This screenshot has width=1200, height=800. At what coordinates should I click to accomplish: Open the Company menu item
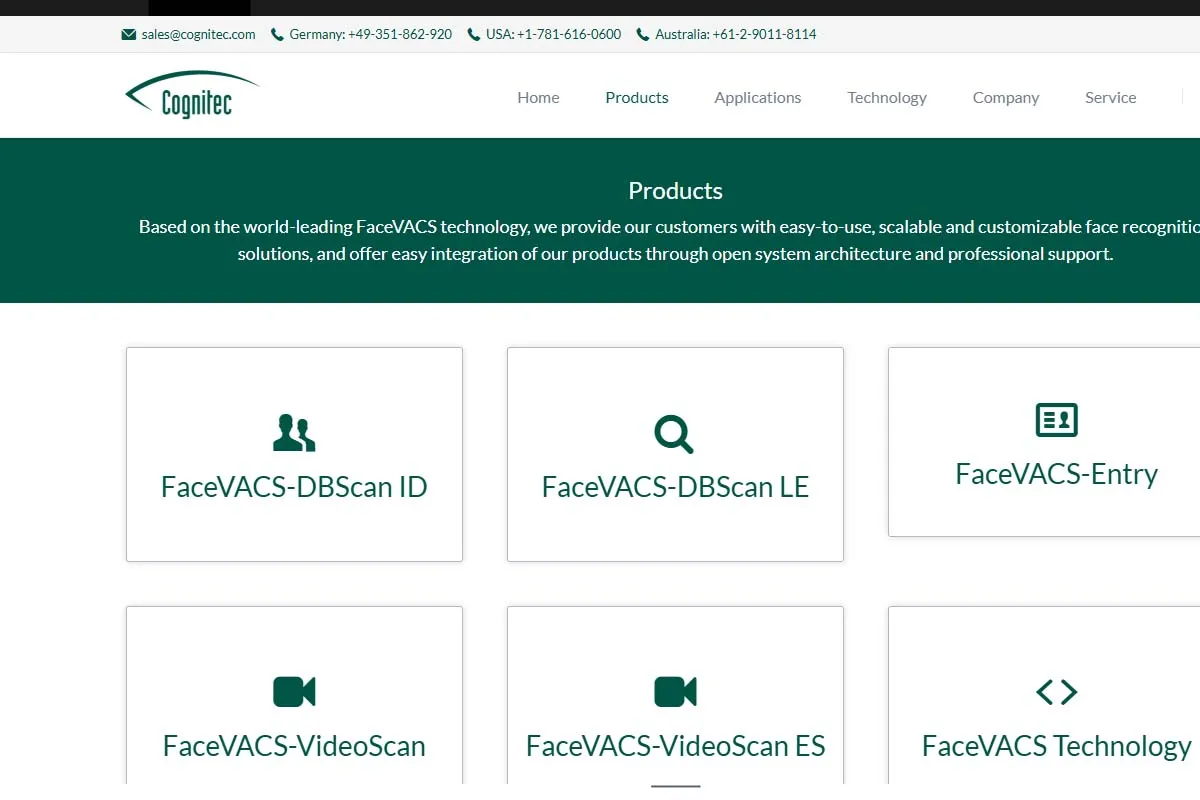(x=1006, y=97)
